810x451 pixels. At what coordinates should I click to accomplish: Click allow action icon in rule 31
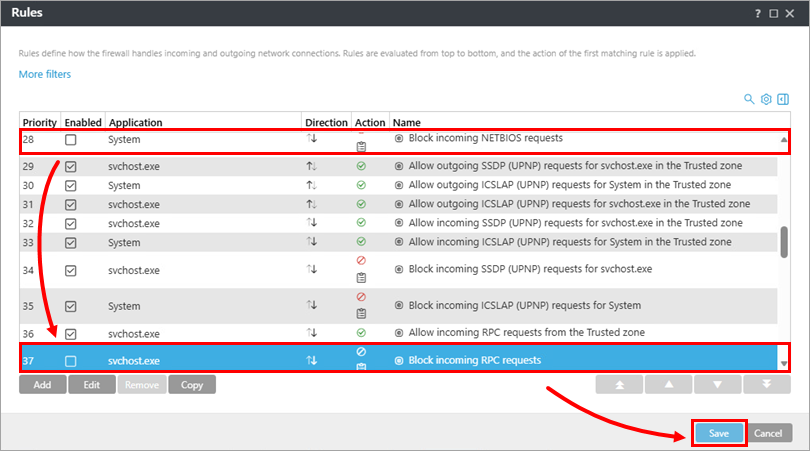[361, 204]
